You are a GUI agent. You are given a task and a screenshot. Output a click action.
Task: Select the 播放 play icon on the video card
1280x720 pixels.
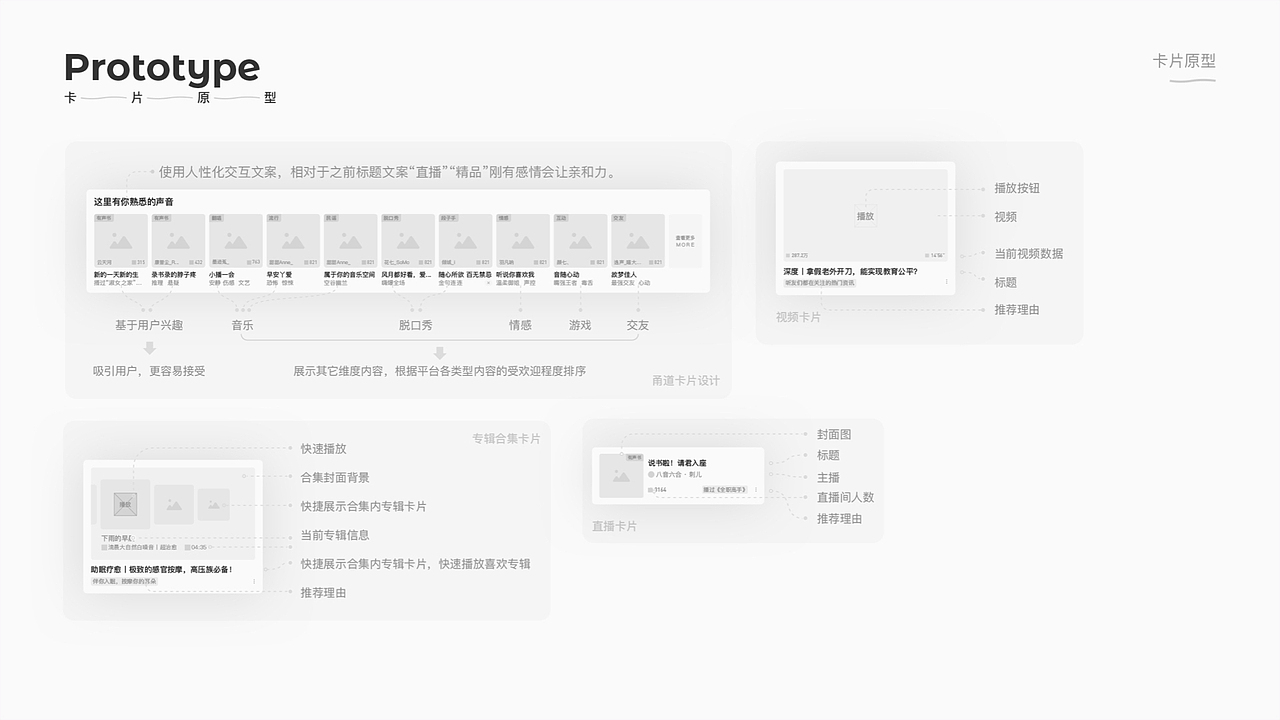tap(866, 216)
